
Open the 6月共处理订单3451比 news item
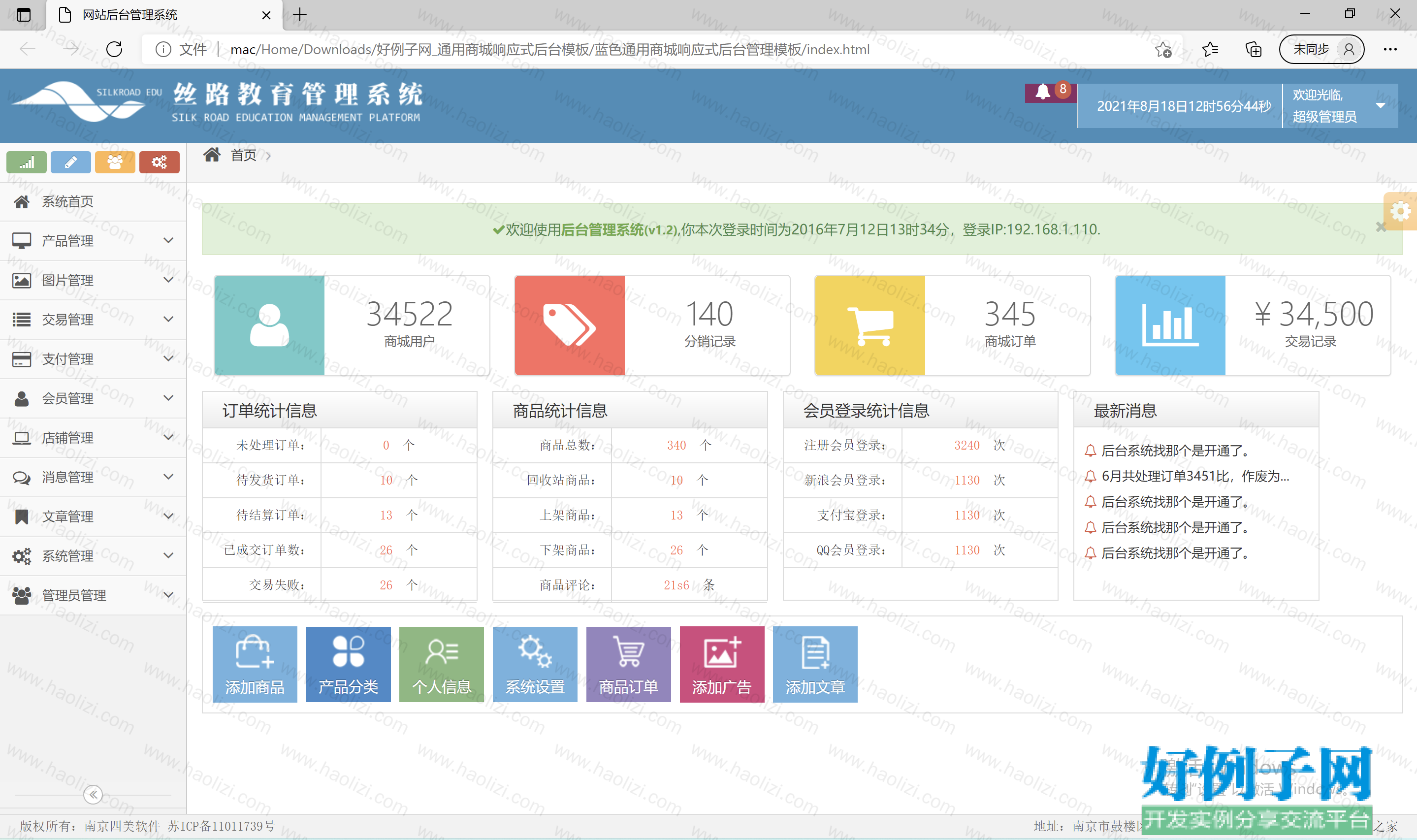1195,476
